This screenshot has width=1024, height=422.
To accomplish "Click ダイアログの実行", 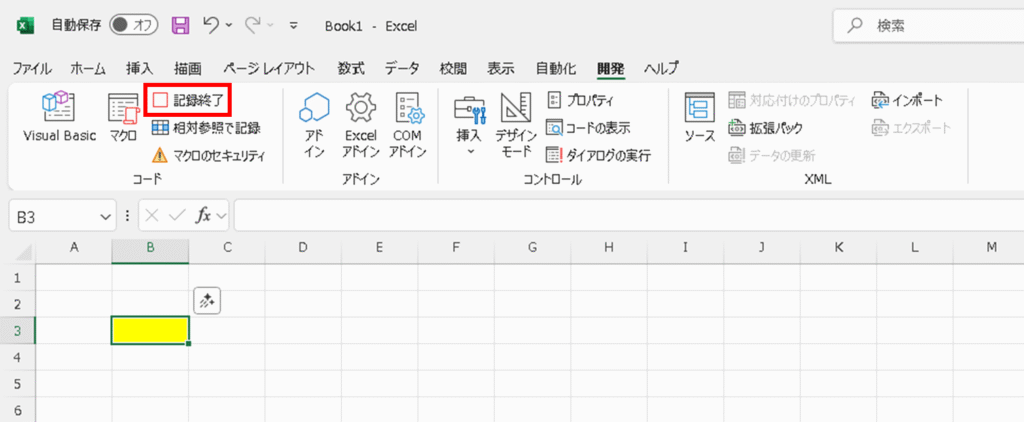I will 598,155.
